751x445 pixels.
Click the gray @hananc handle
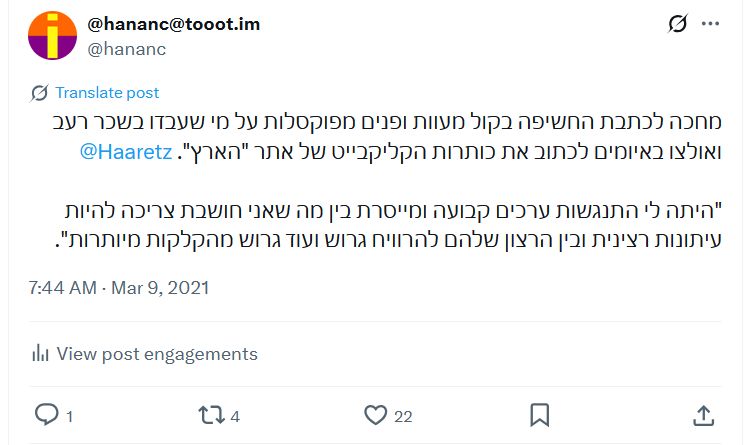127,47
